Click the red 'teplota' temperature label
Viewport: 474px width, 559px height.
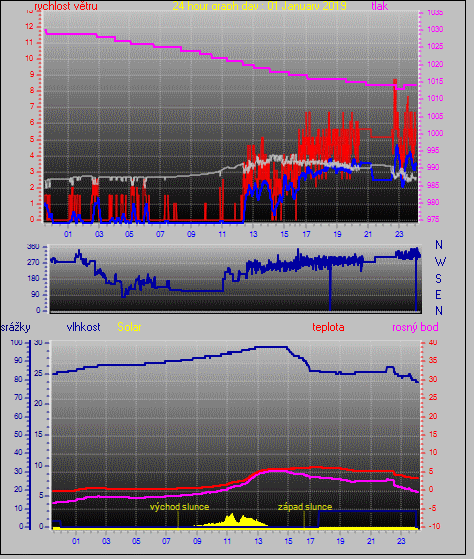[328, 327]
